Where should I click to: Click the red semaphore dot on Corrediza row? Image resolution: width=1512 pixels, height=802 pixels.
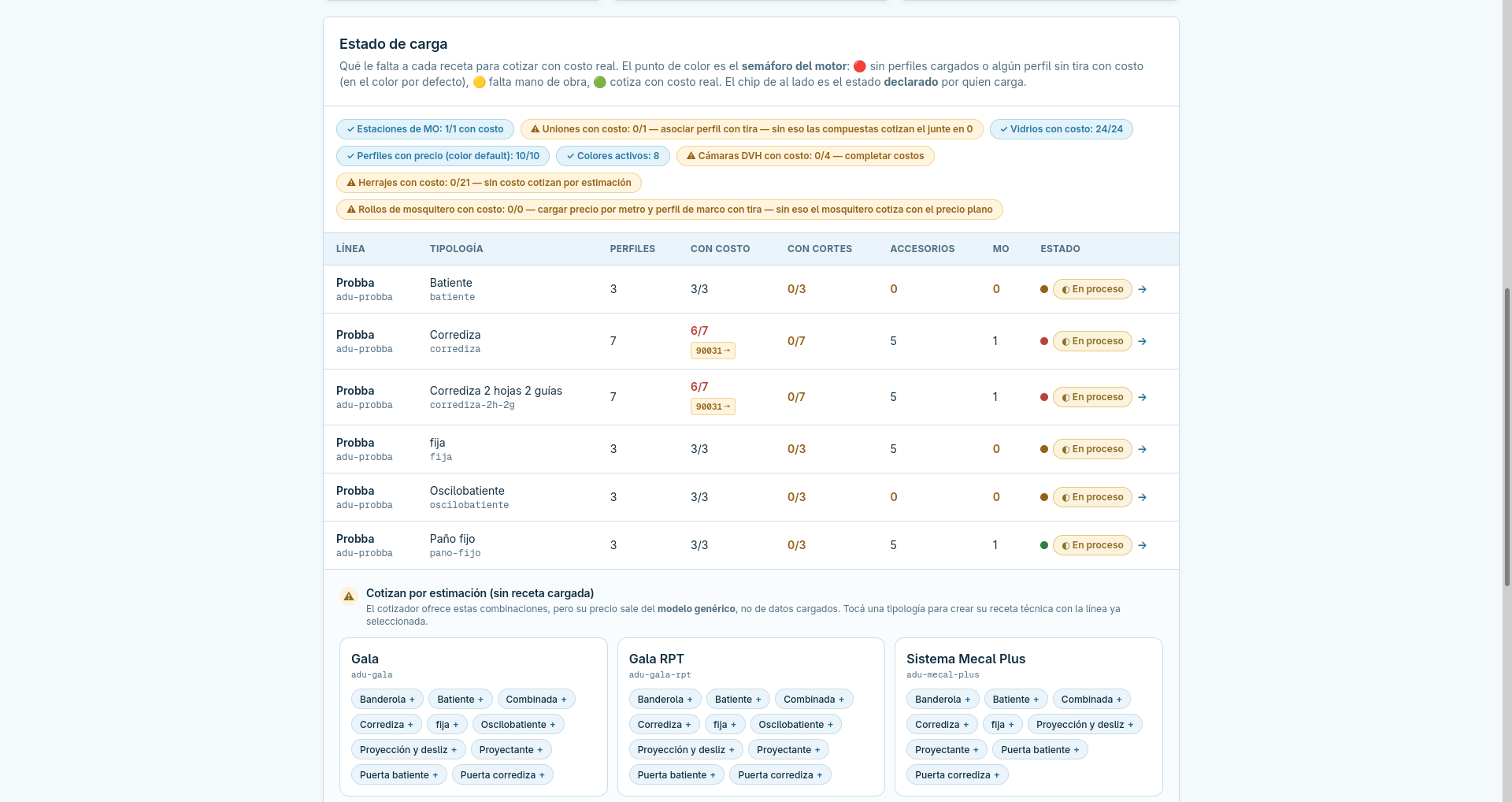tap(1044, 341)
